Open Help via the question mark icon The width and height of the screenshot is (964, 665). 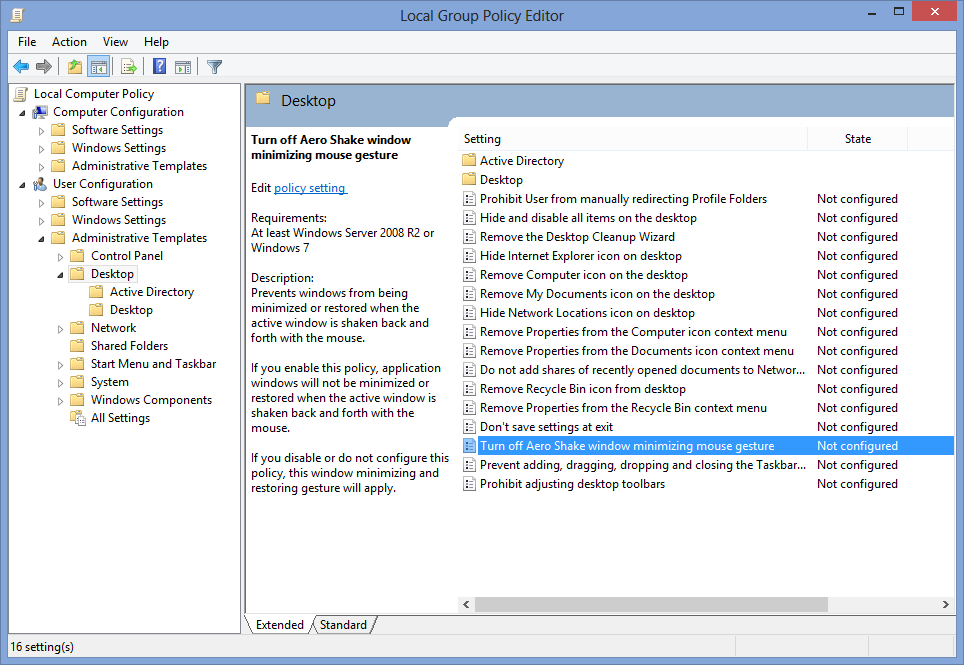159,66
